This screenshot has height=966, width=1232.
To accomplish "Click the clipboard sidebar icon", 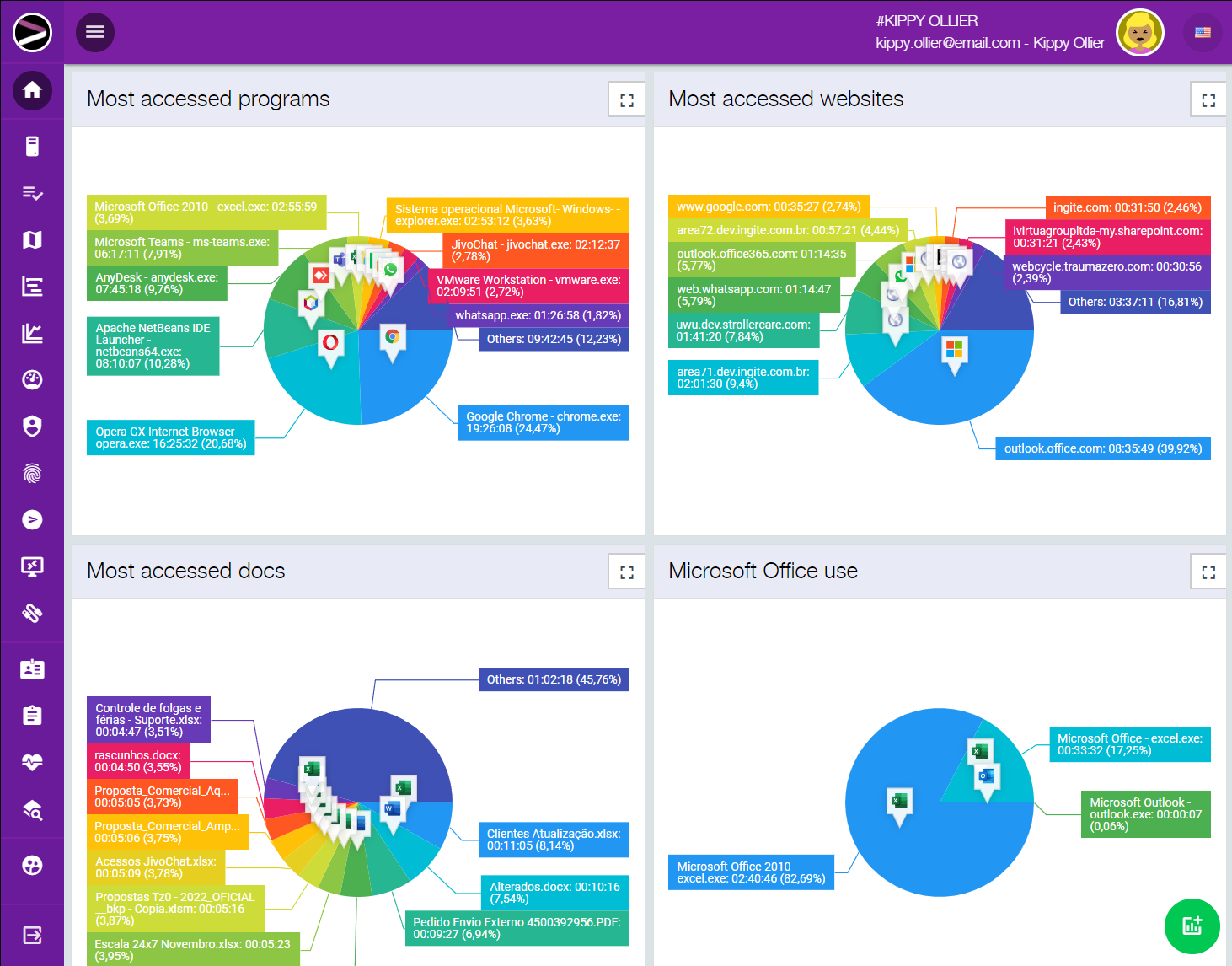I will pyautogui.click(x=32, y=716).
